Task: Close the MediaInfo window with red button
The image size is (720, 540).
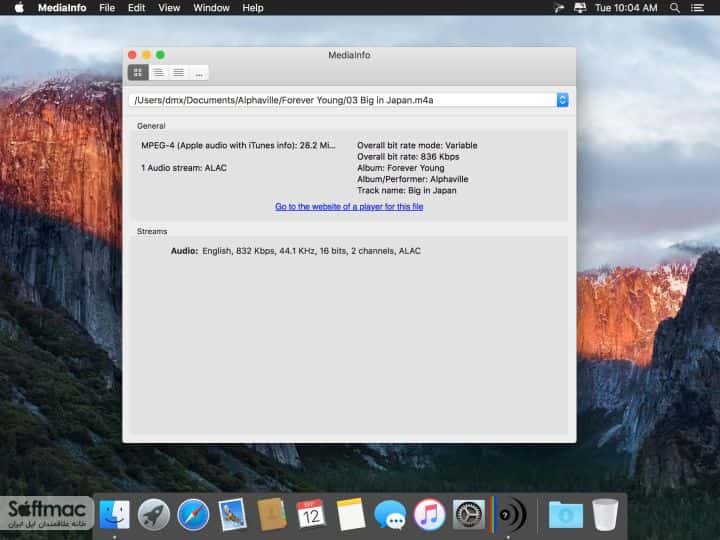Action: coord(132,55)
